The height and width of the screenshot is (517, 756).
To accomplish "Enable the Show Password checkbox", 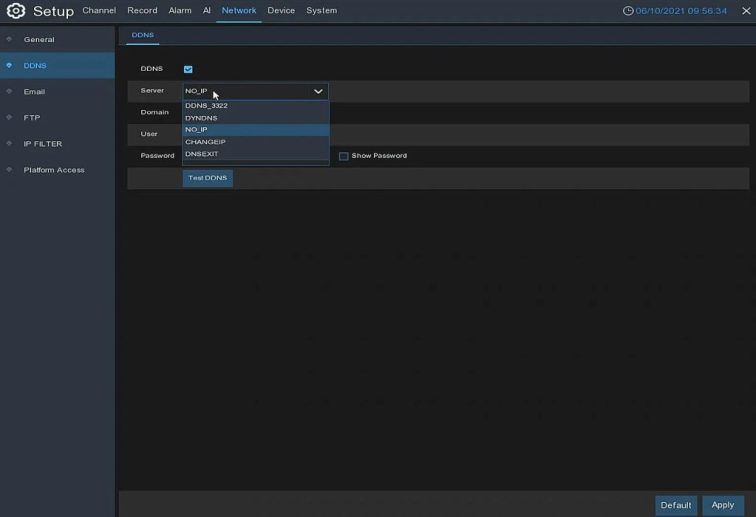I will point(343,156).
